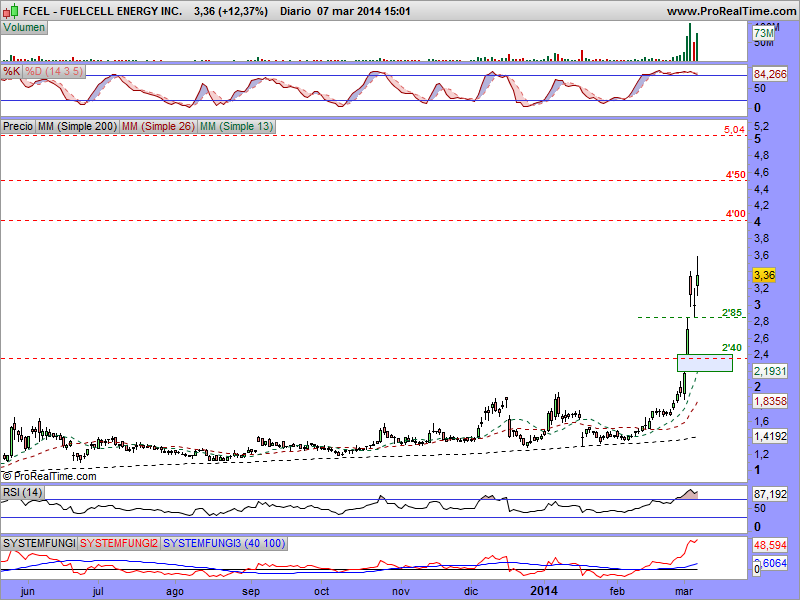Open the www.ProRealTime.com link
Image resolution: width=800 pixels, height=600 pixels.
[x=730, y=10]
